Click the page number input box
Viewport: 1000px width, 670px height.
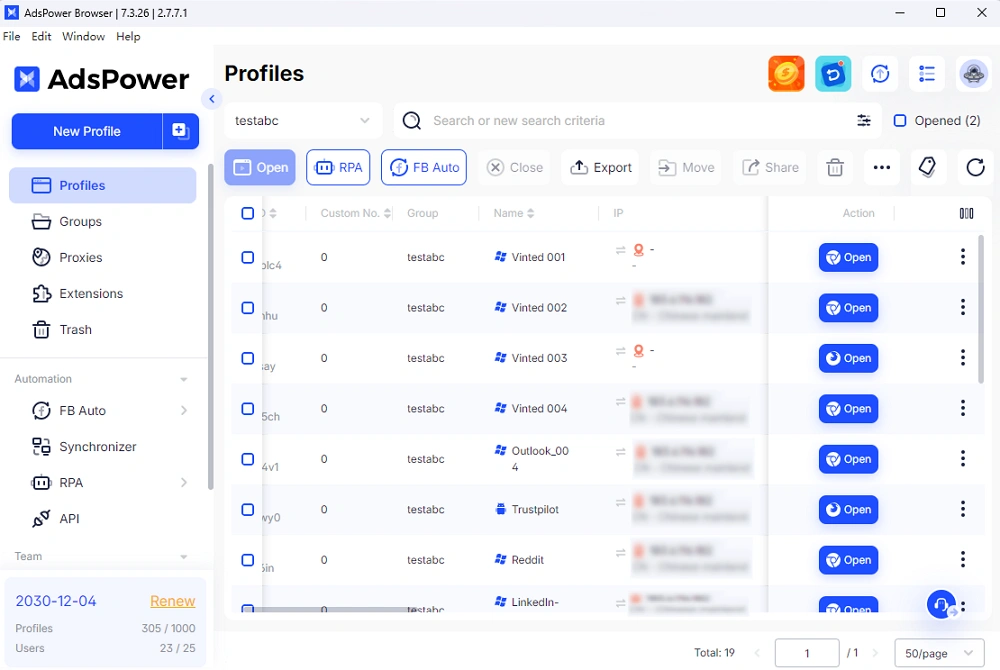807,653
